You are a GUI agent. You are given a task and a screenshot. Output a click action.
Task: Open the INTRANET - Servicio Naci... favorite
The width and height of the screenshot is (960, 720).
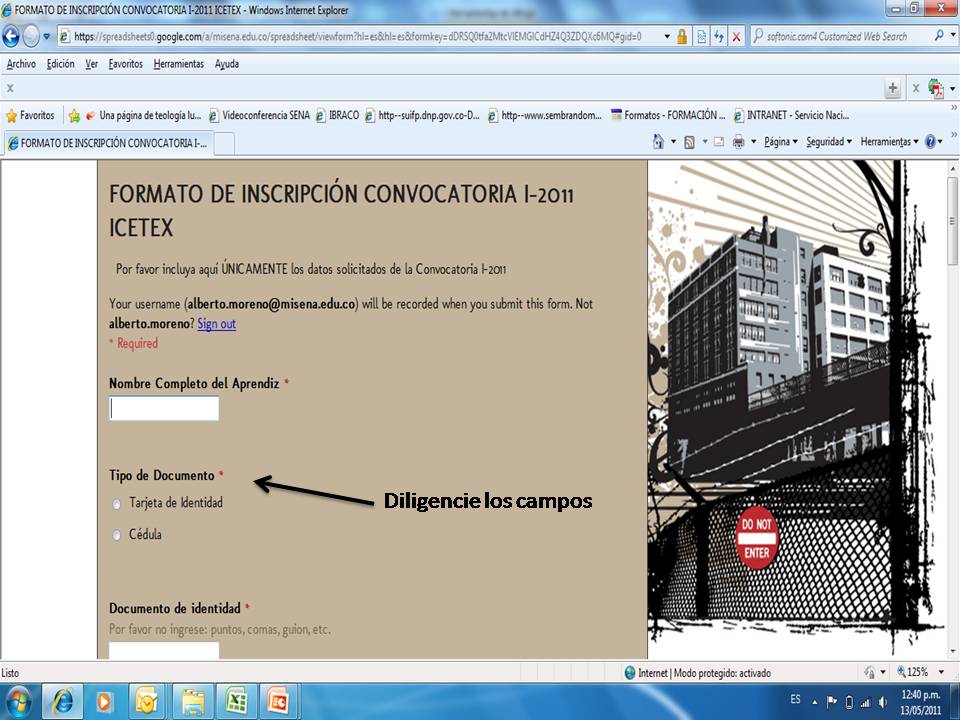791,115
